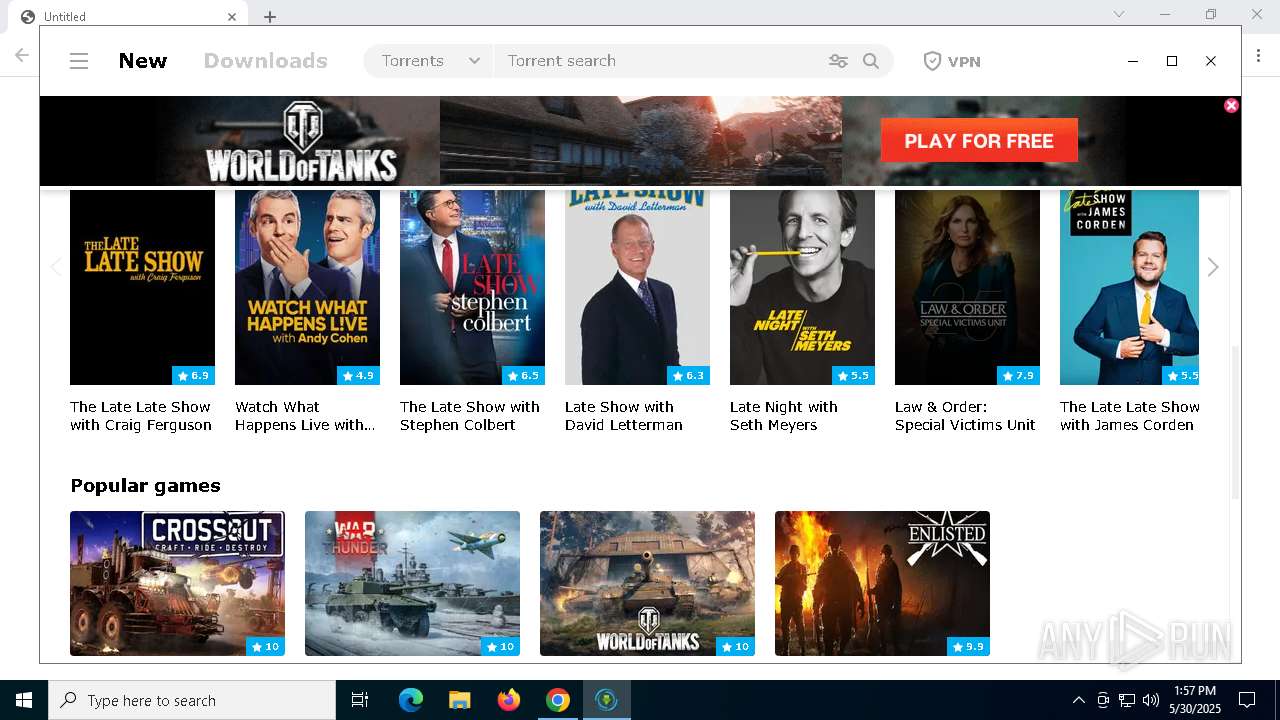The image size is (1280, 720).
Task: Select the Untitled browser tab
Action: pos(128,16)
